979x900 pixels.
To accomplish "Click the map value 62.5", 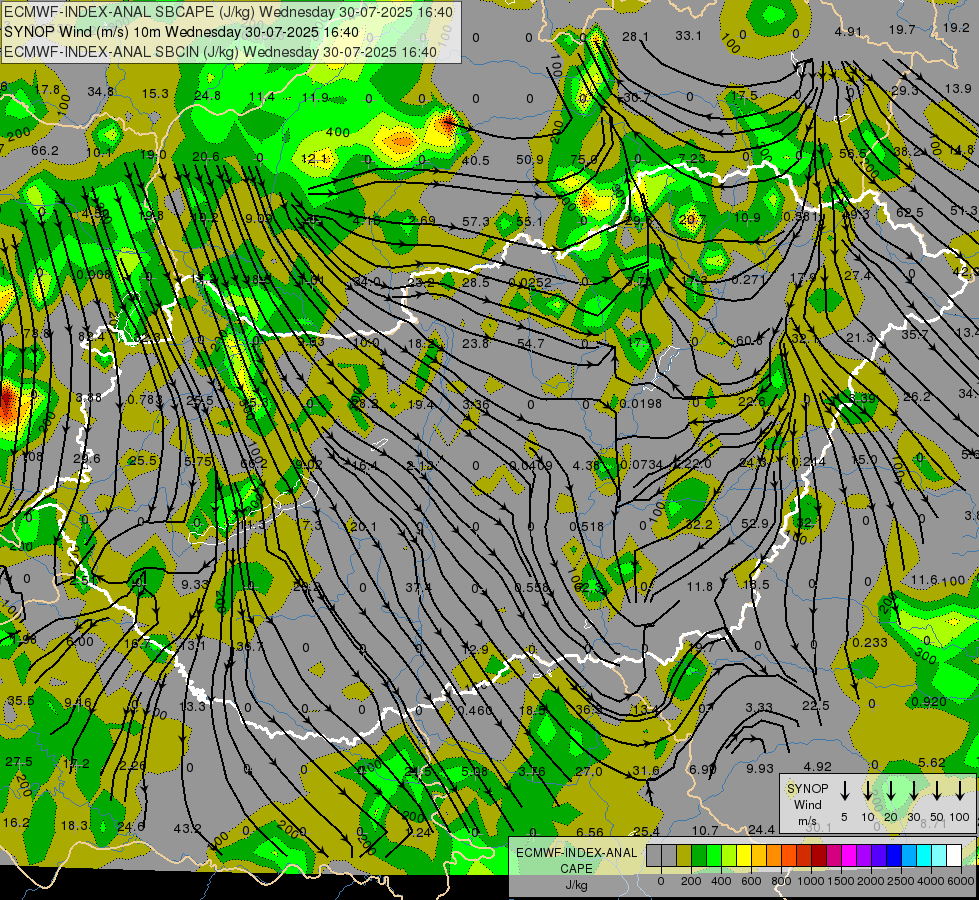I will click(x=910, y=212).
